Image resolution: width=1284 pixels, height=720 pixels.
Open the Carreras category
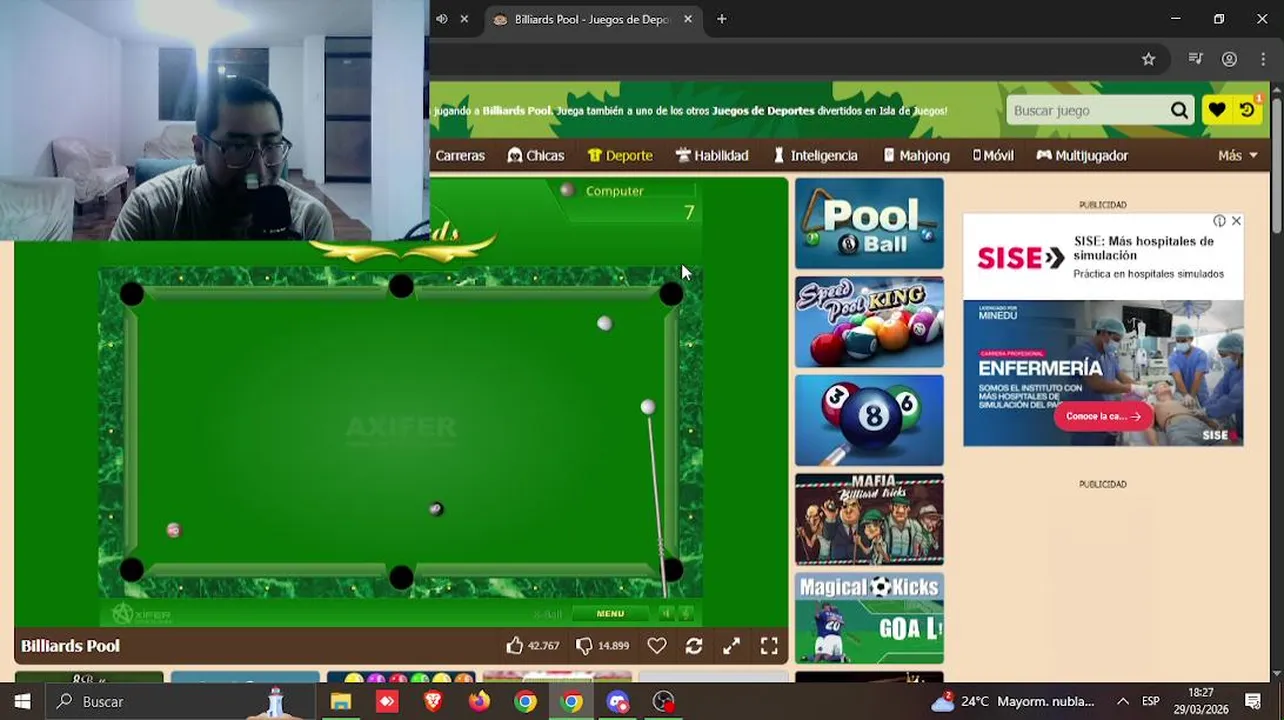coord(460,156)
